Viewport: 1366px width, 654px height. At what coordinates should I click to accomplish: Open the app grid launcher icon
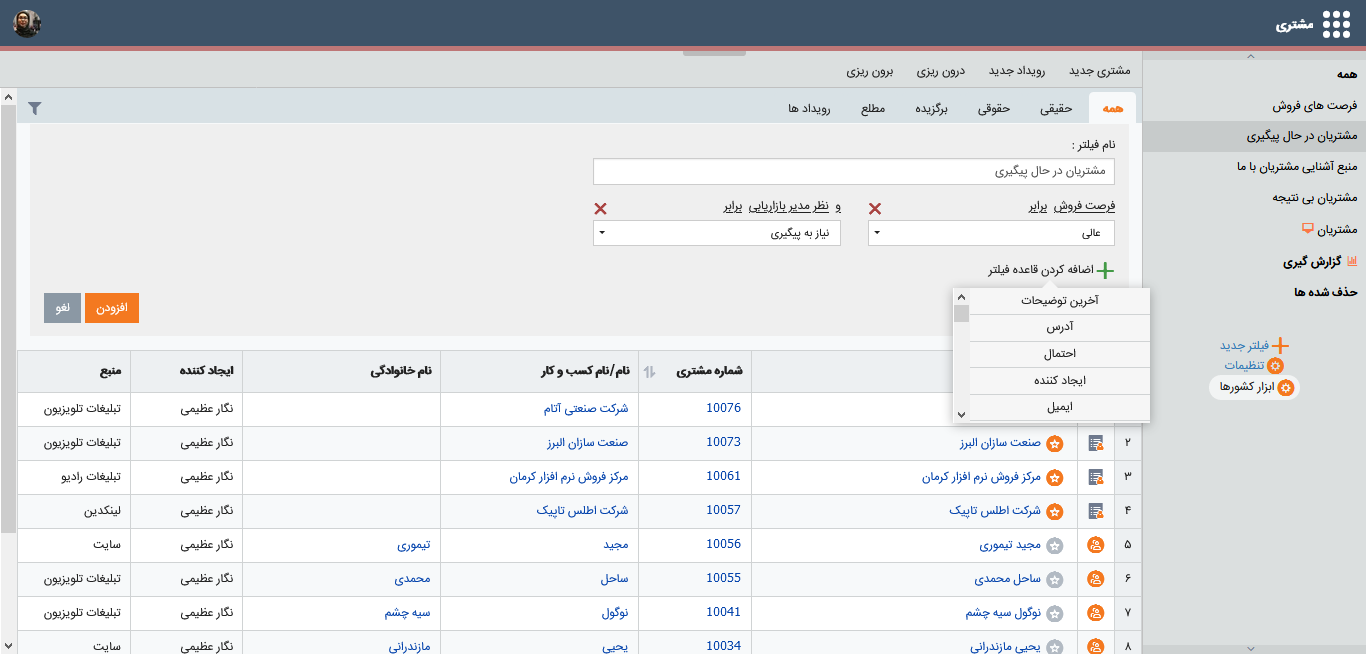(1336, 24)
